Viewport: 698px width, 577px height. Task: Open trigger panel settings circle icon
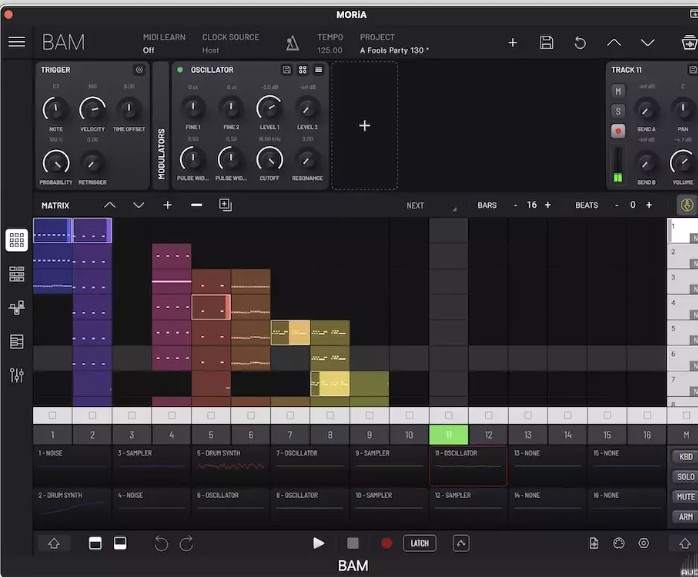tap(139, 70)
